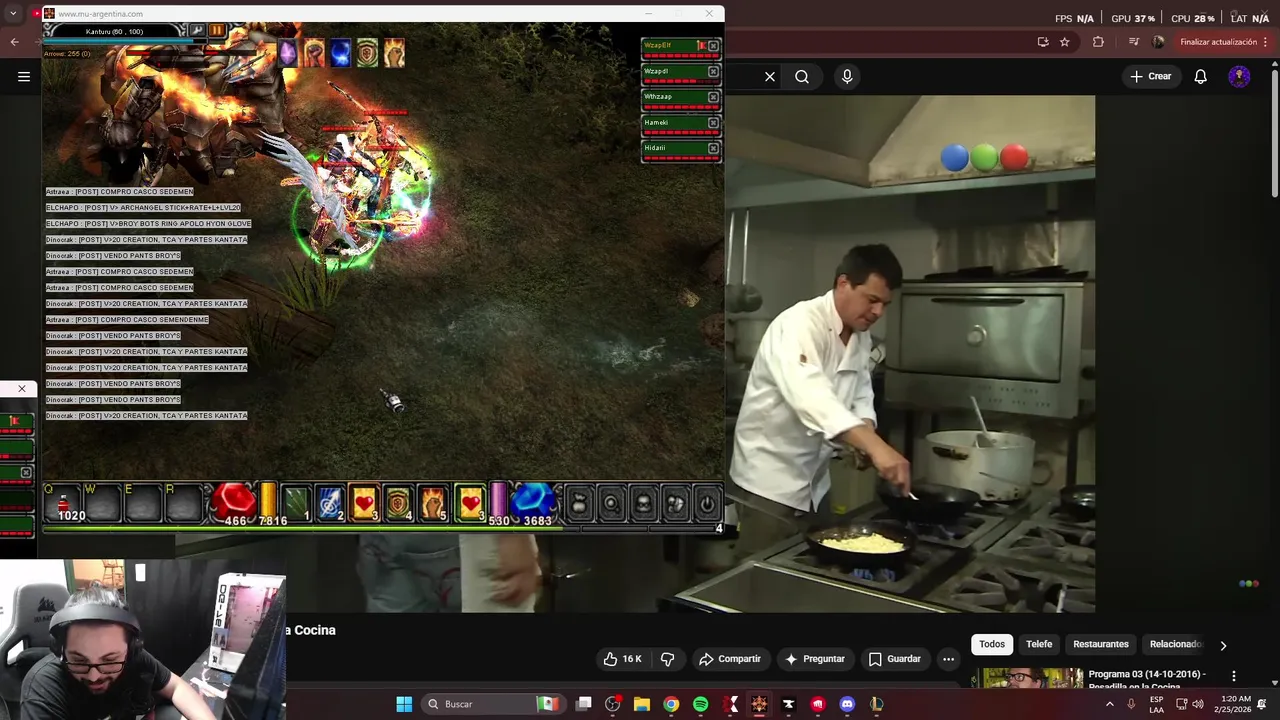
Task: Select the Todos filter chip
Action: [992, 644]
